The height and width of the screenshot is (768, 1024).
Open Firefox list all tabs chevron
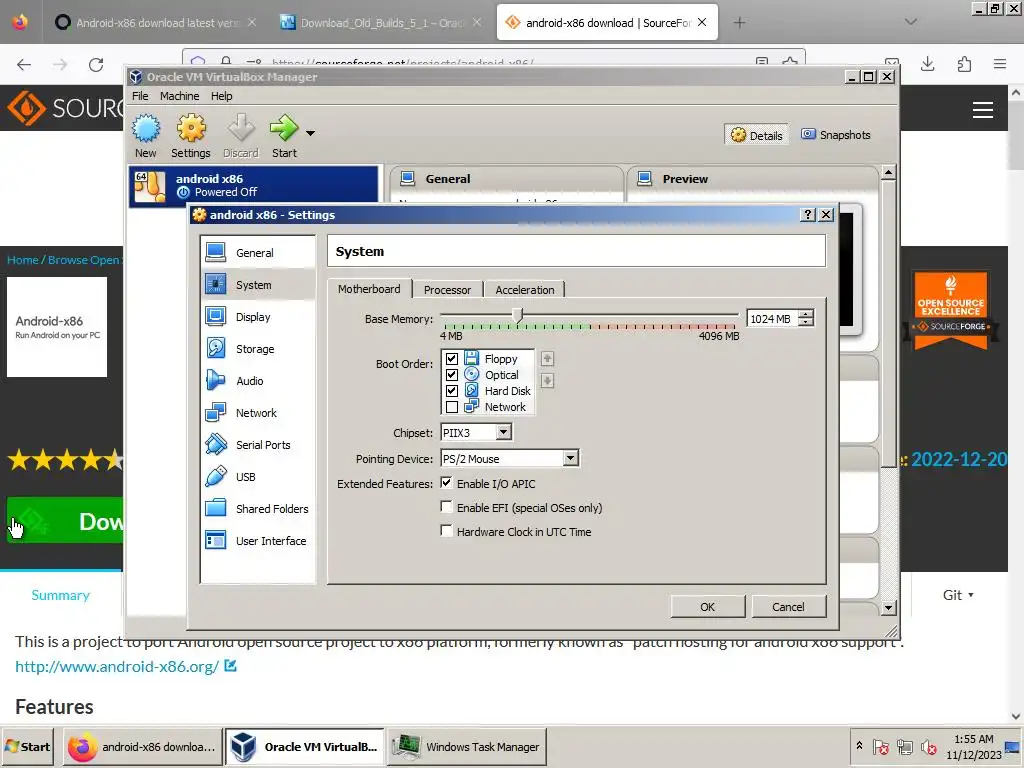(x=910, y=22)
